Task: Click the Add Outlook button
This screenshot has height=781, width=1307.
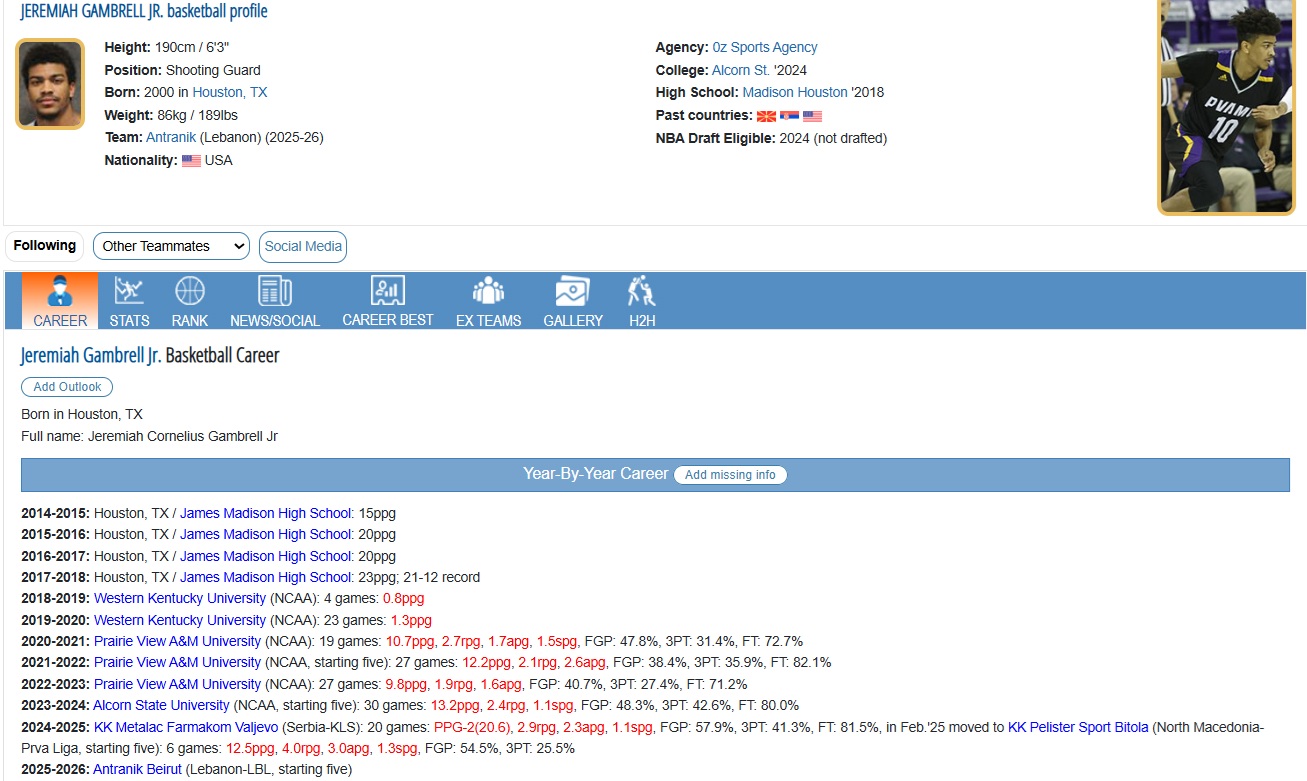Action: (x=68, y=387)
